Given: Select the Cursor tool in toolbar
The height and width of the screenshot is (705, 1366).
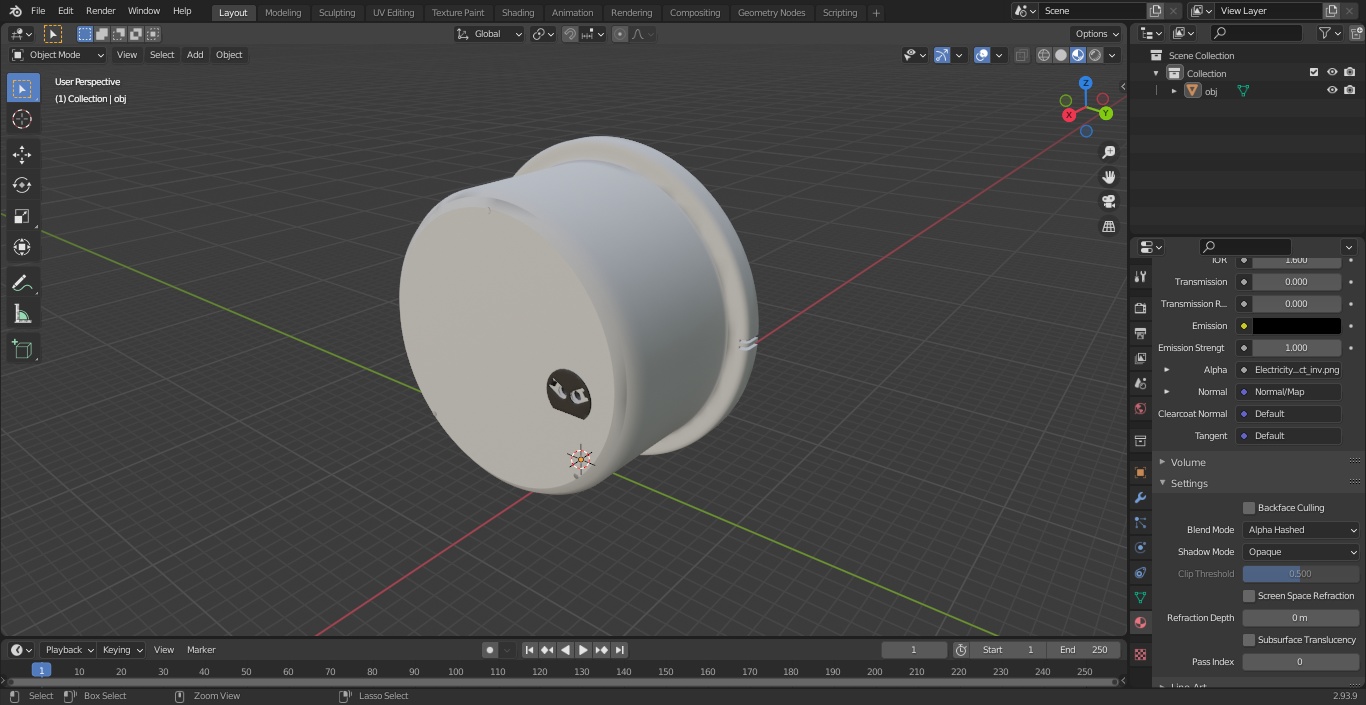Looking at the screenshot, I should 22,119.
